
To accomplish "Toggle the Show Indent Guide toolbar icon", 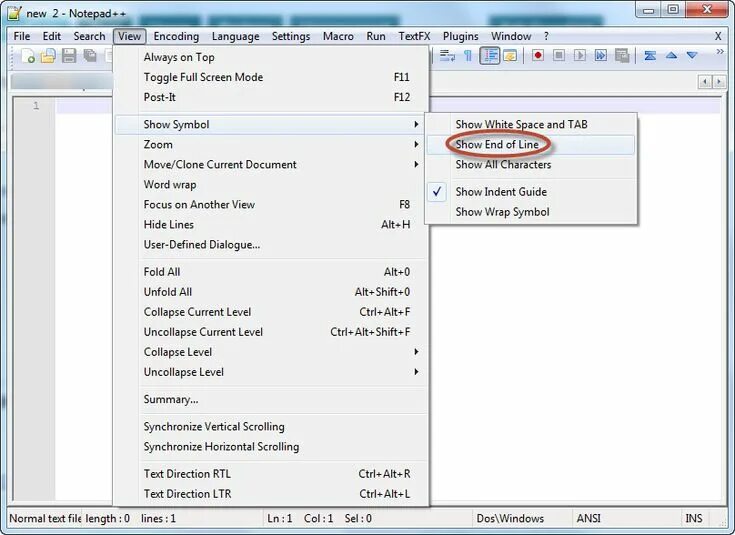I will coord(489,56).
